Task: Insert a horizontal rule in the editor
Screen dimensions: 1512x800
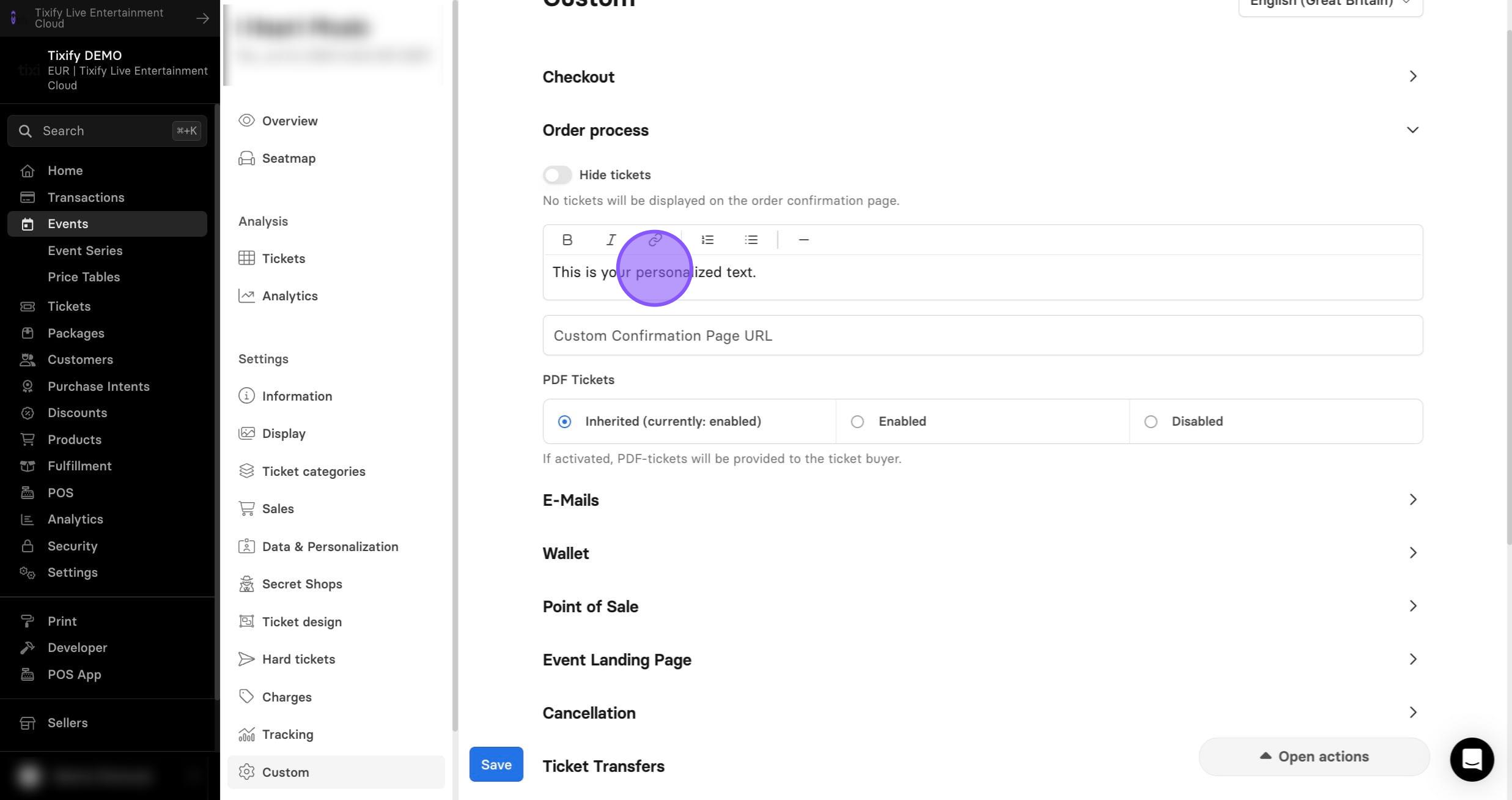Action: tap(803, 240)
